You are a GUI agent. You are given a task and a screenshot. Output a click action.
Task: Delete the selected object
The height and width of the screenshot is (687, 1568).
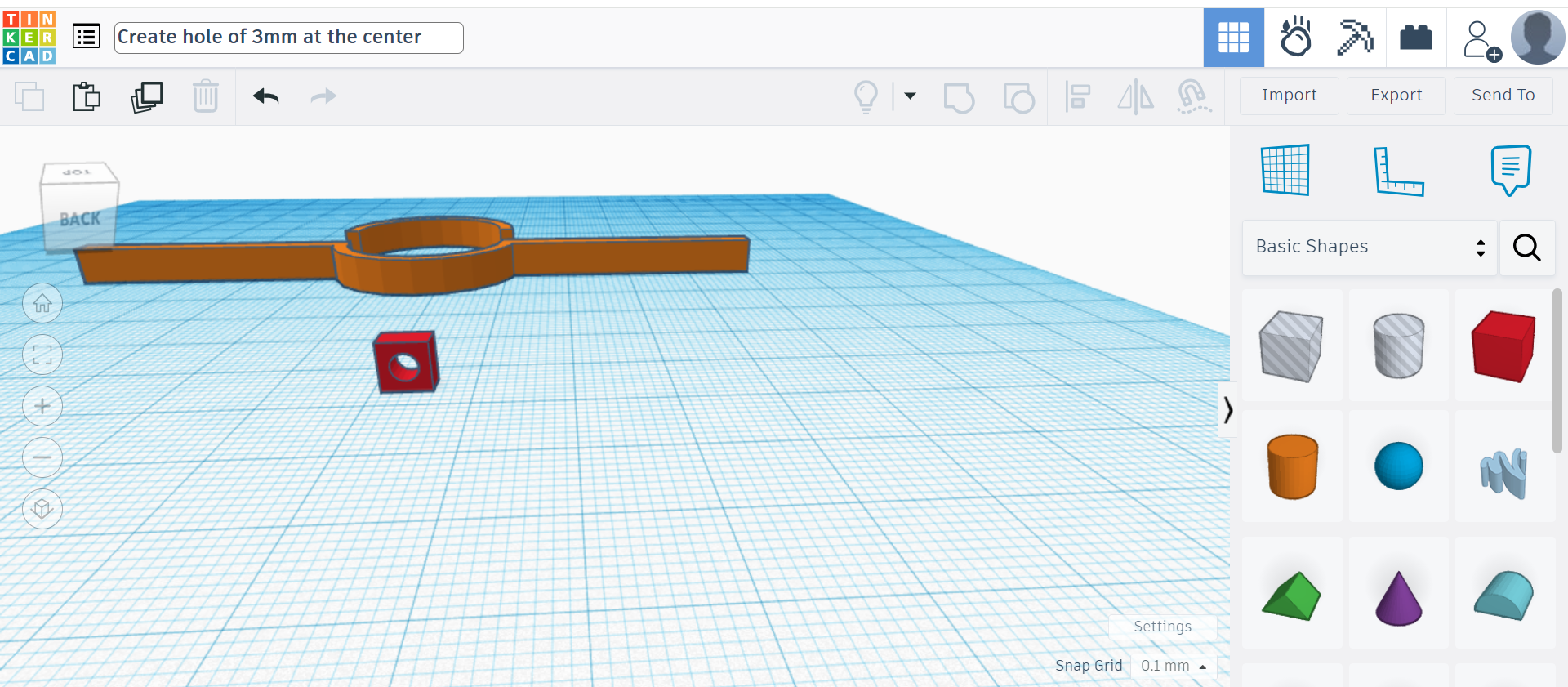click(x=205, y=96)
